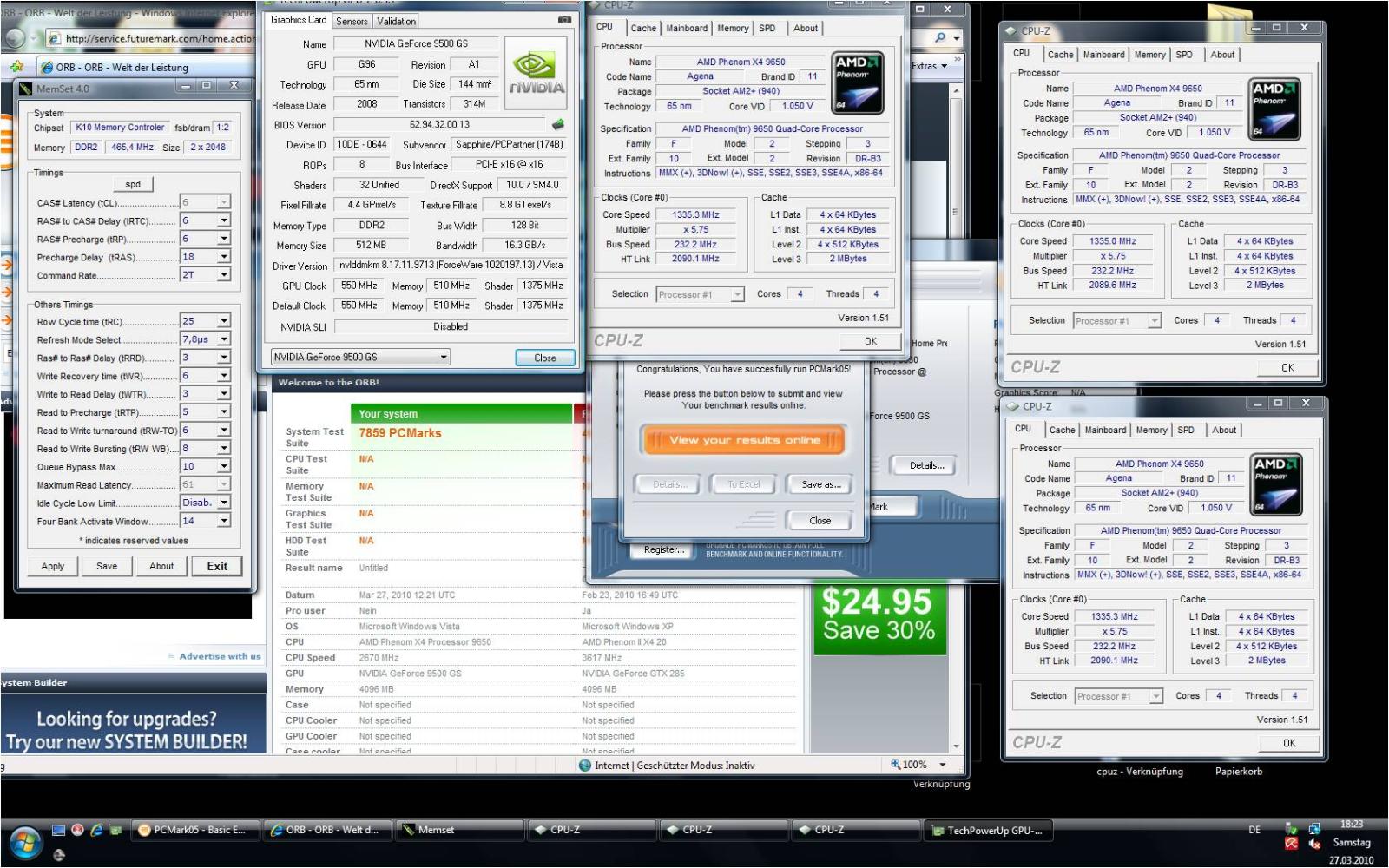This screenshot has height=868, width=1389.
Task: Click the cpuz - Verknüpfung desktop shortcut label
Action: click(x=1139, y=771)
